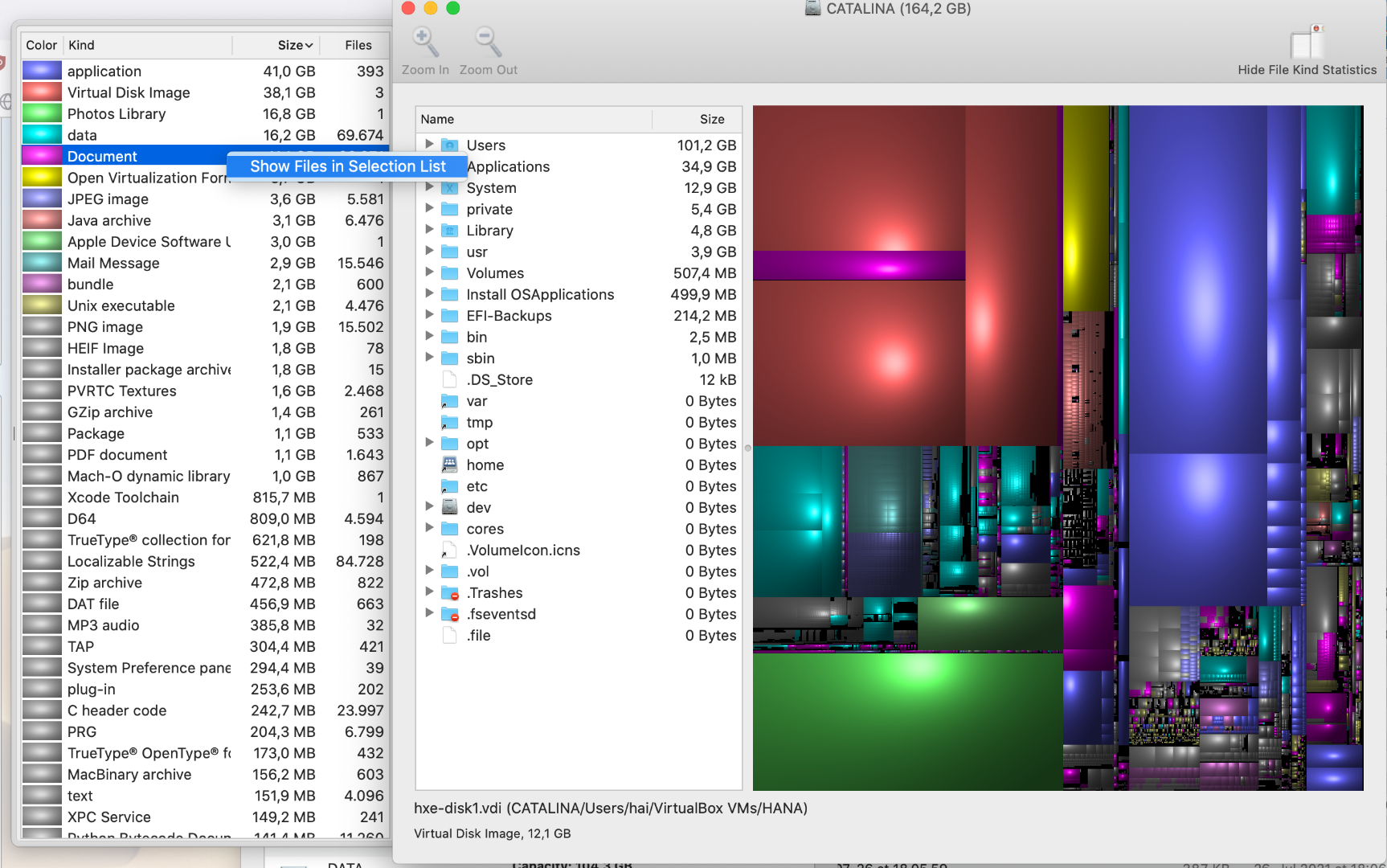
Task: Click the .DS_Store file icon
Action: (x=450, y=380)
